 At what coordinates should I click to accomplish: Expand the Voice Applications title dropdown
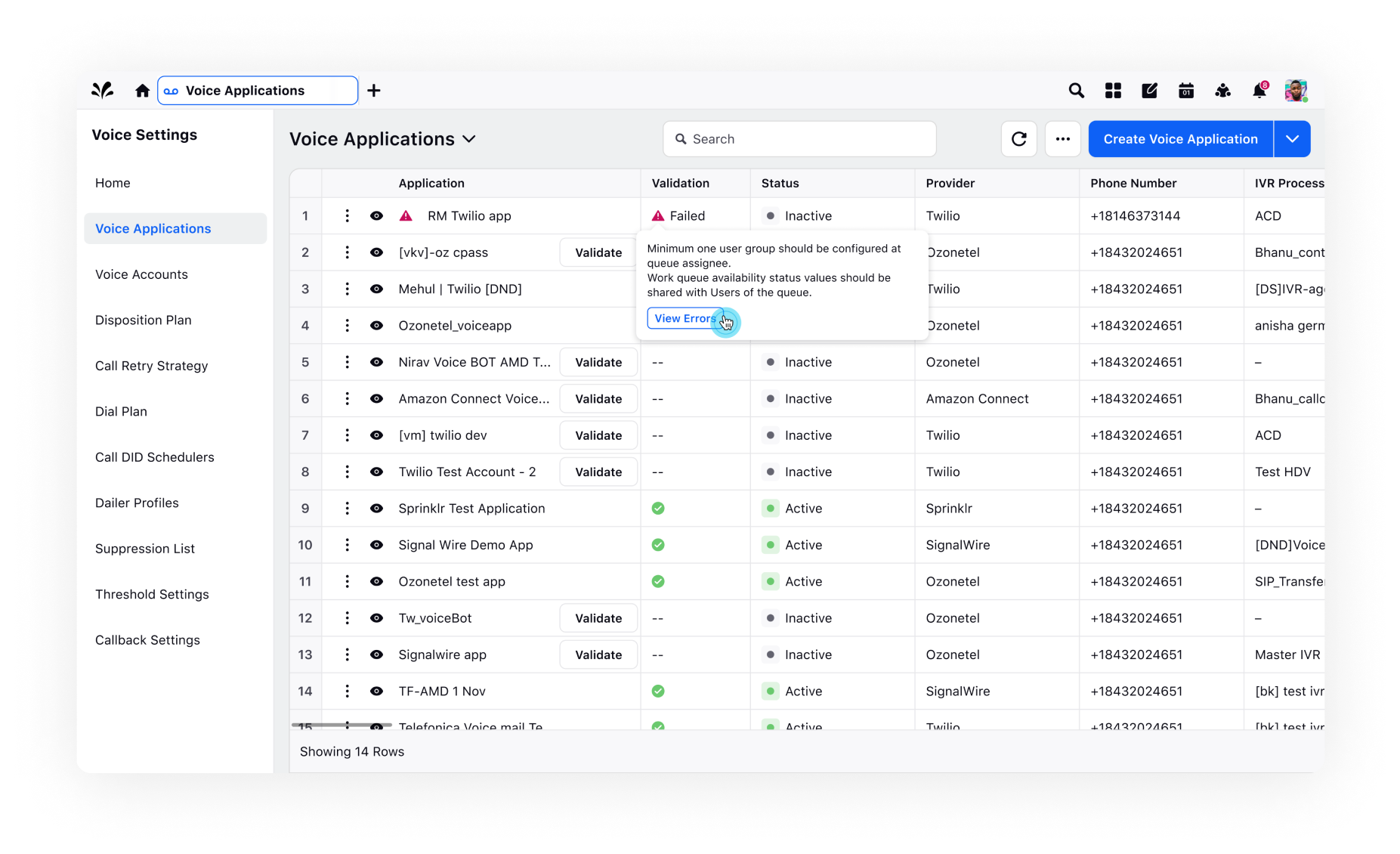469,139
